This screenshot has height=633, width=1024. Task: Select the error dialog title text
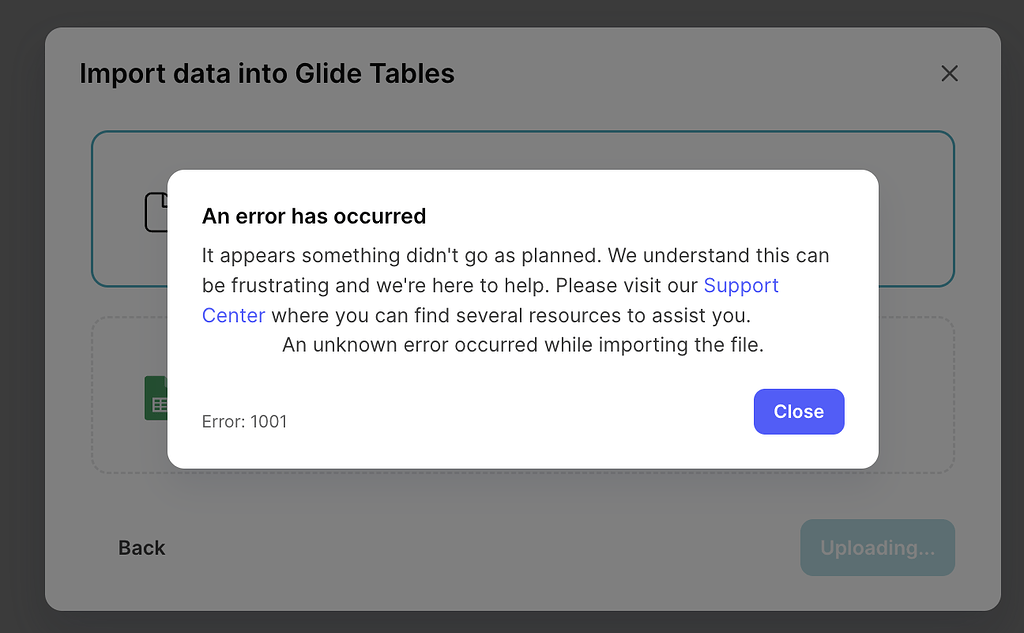(313, 216)
